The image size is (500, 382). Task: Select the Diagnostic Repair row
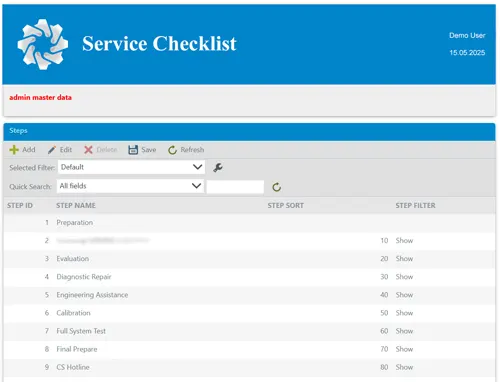249,277
